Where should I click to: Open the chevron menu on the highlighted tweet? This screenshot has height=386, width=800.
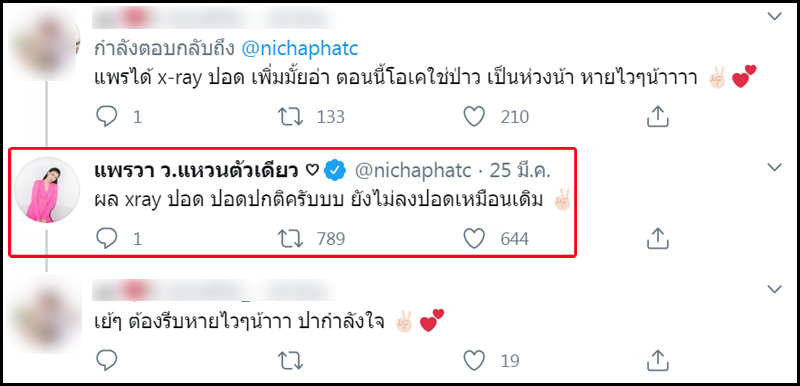[x=774, y=167]
